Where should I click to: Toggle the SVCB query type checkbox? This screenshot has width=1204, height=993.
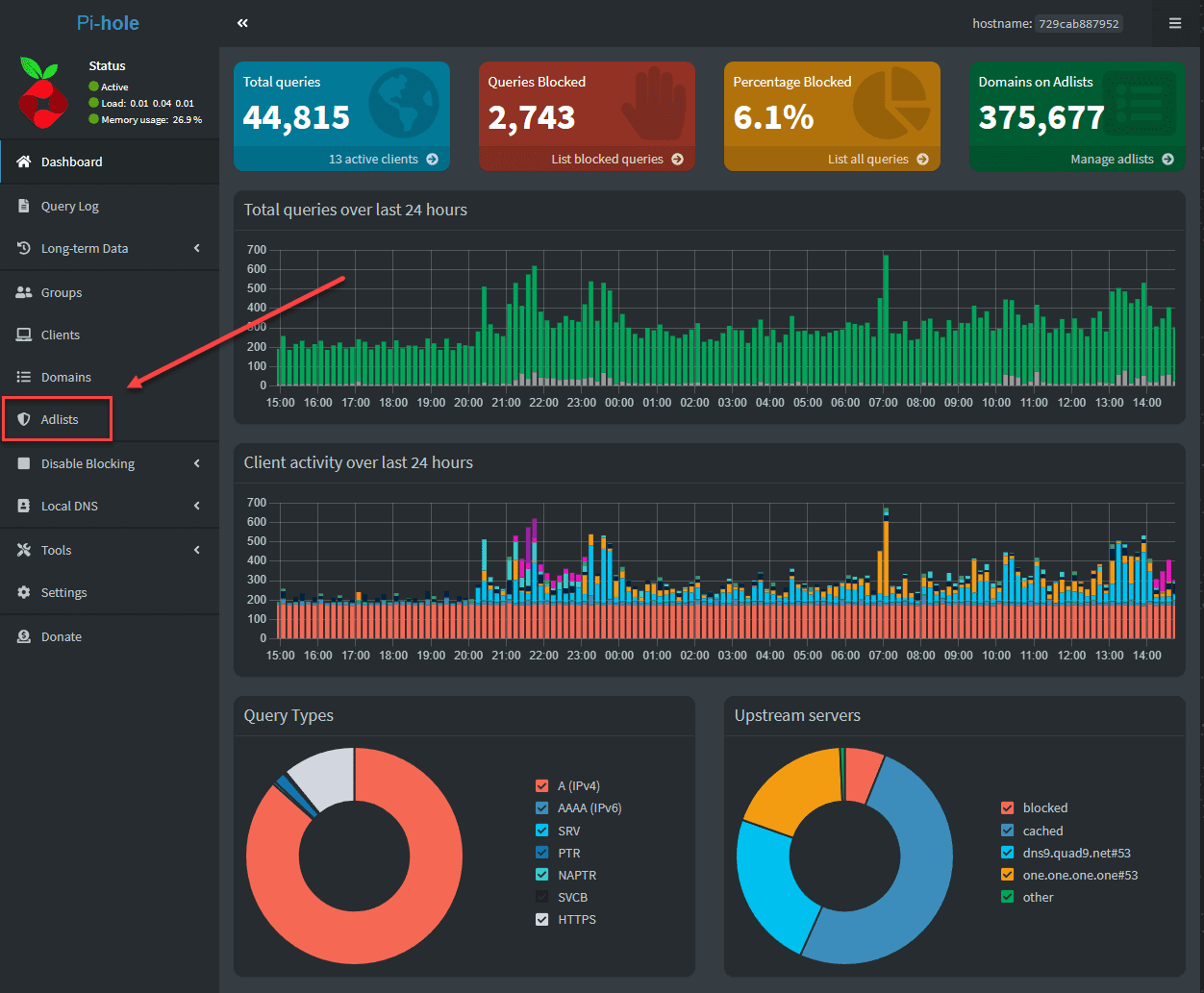tap(542, 898)
